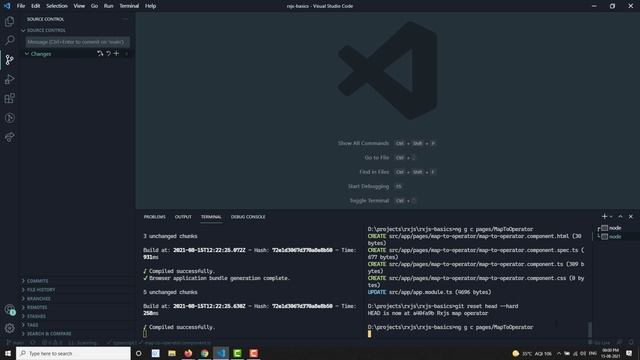Open Firefox from the taskbar
Viewport: 640px width, 360px height.
(x=188, y=353)
